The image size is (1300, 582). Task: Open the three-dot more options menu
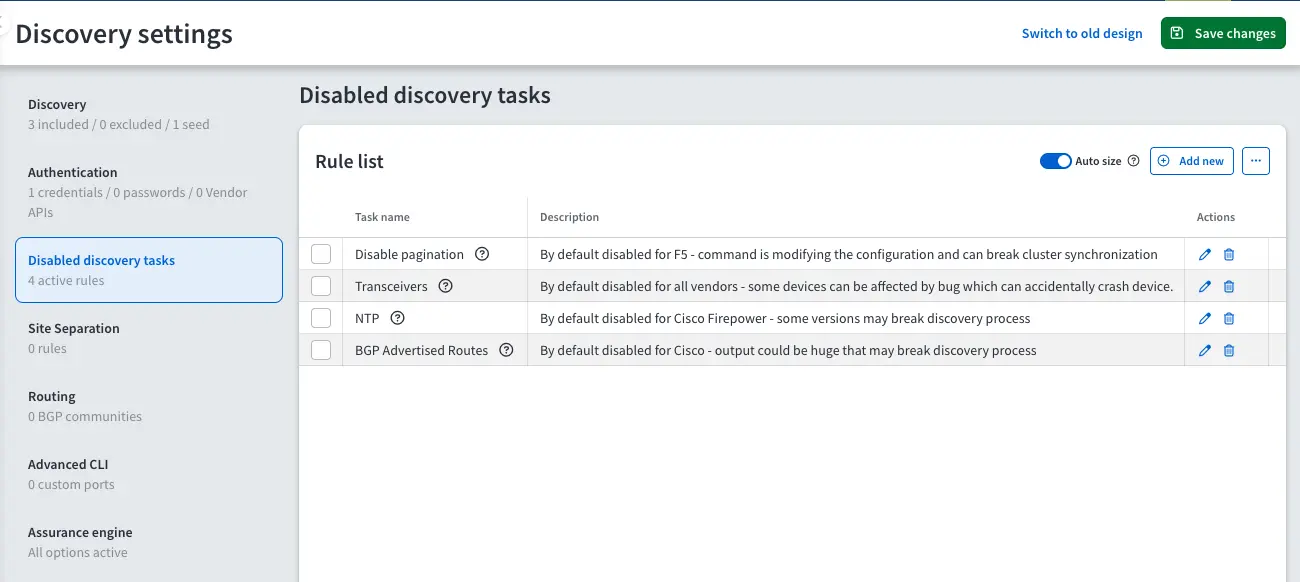pyautogui.click(x=1256, y=161)
